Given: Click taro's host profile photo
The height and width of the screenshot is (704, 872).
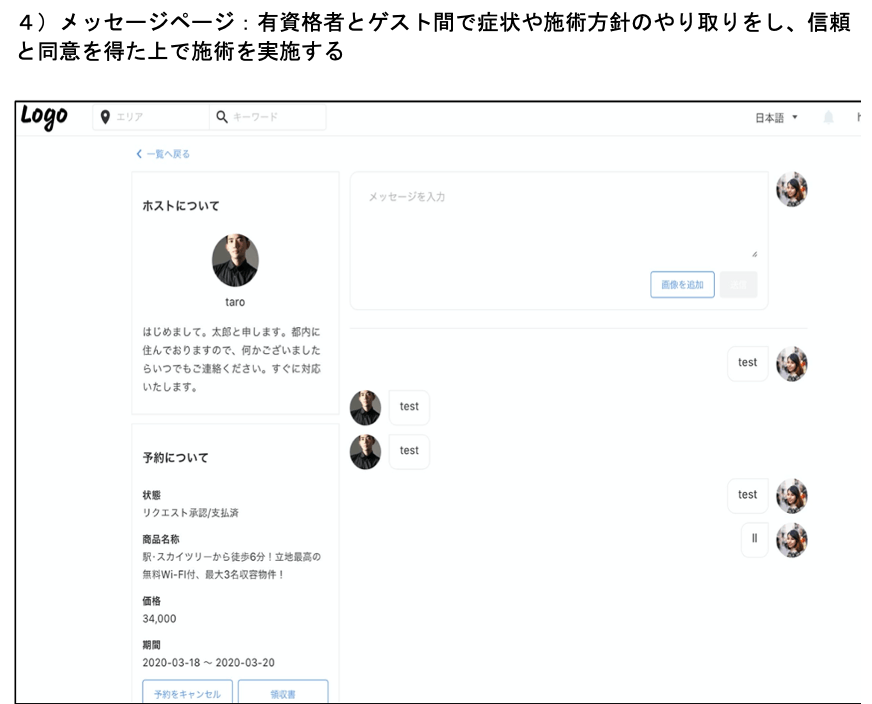Looking at the screenshot, I should [235, 260].
